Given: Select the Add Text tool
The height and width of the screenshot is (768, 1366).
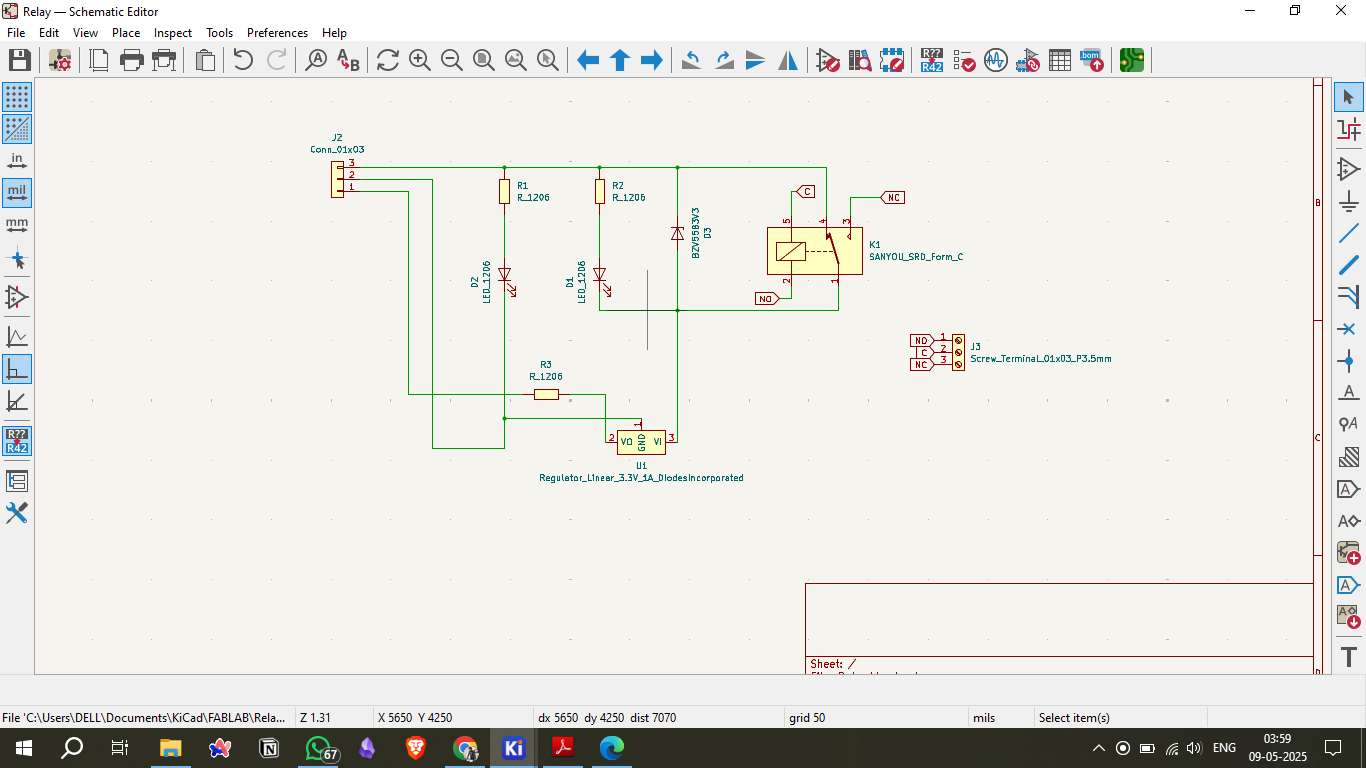Looking at the screenshot, I should 1349,657.
